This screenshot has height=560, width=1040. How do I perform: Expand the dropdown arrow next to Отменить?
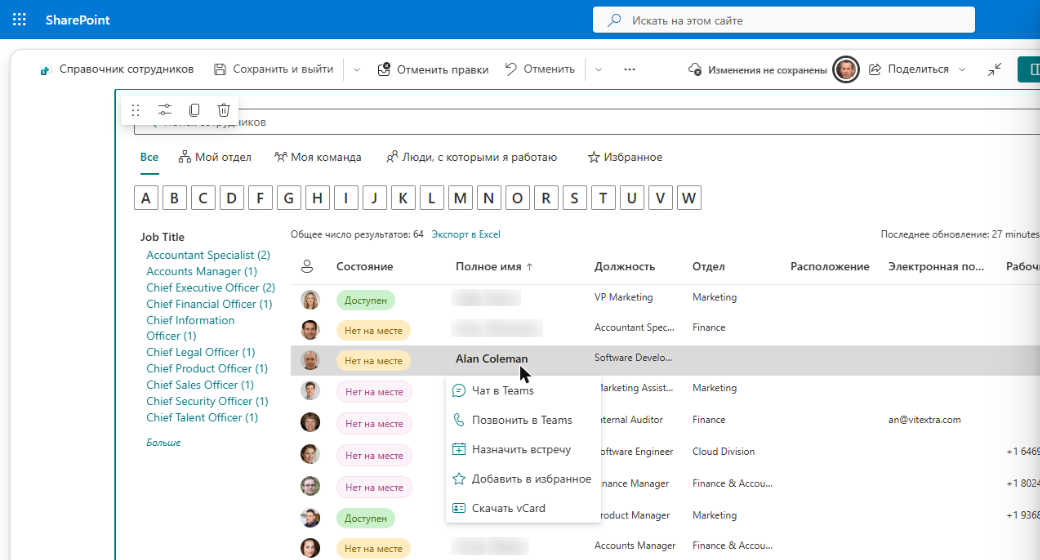[598, 70]
